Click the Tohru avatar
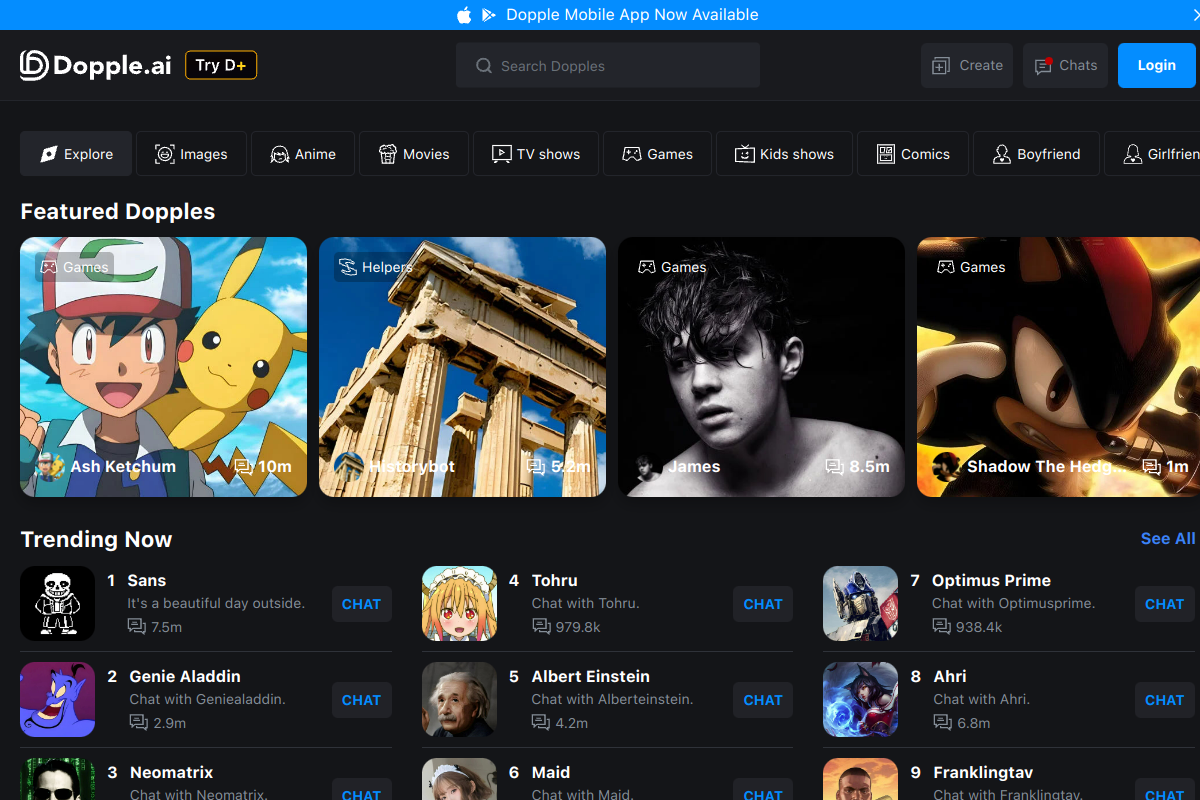 pyautogui.click(x=459, y=604)
